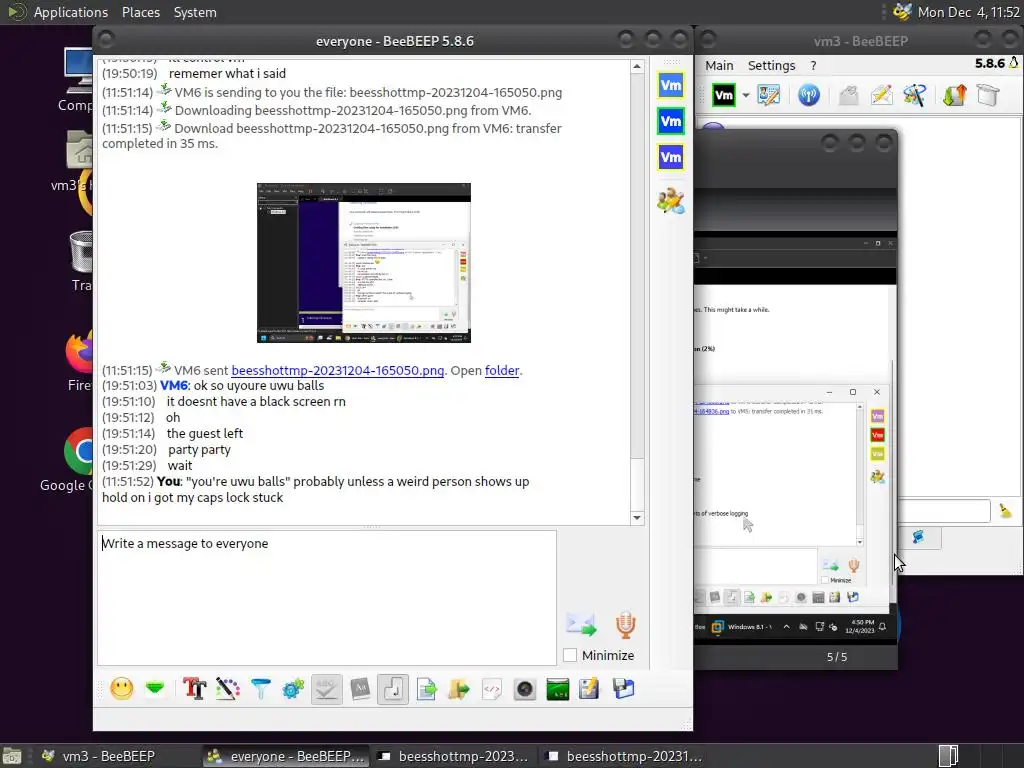Take a screenshot with the camera icon
The width and height of the screenshot is (1024, 768).
[x=525, y=688]
